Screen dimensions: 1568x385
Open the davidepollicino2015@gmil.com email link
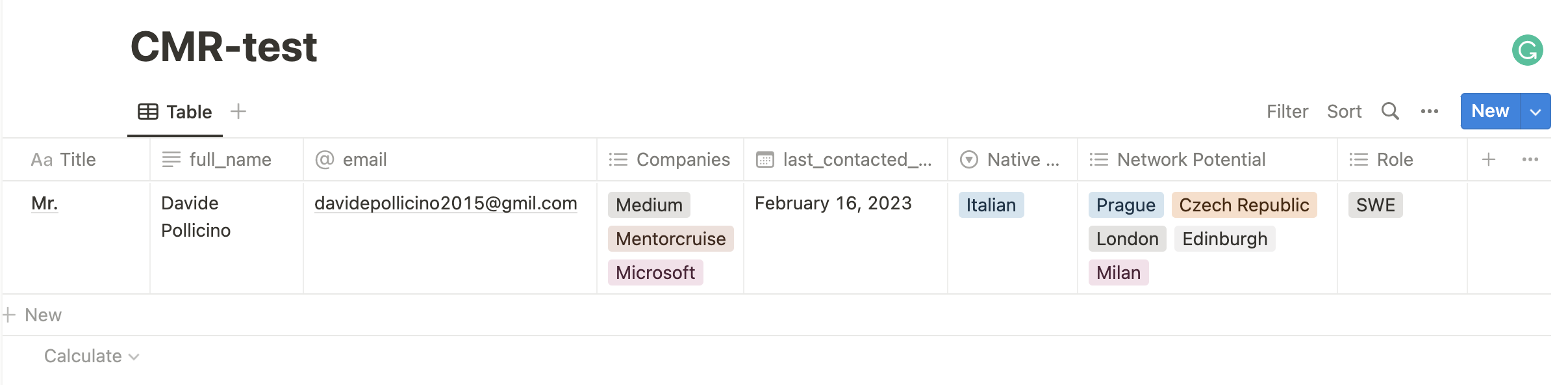point(446,204)
